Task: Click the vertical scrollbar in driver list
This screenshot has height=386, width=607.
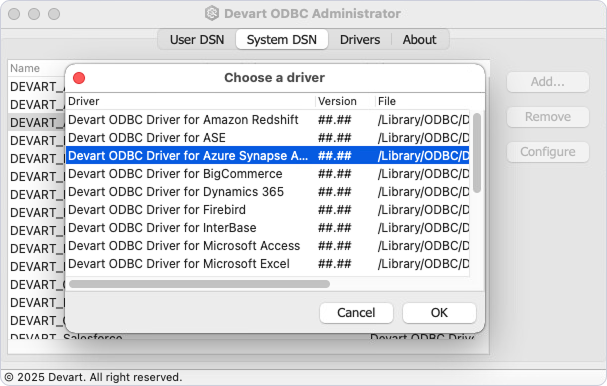Action: 477,153
